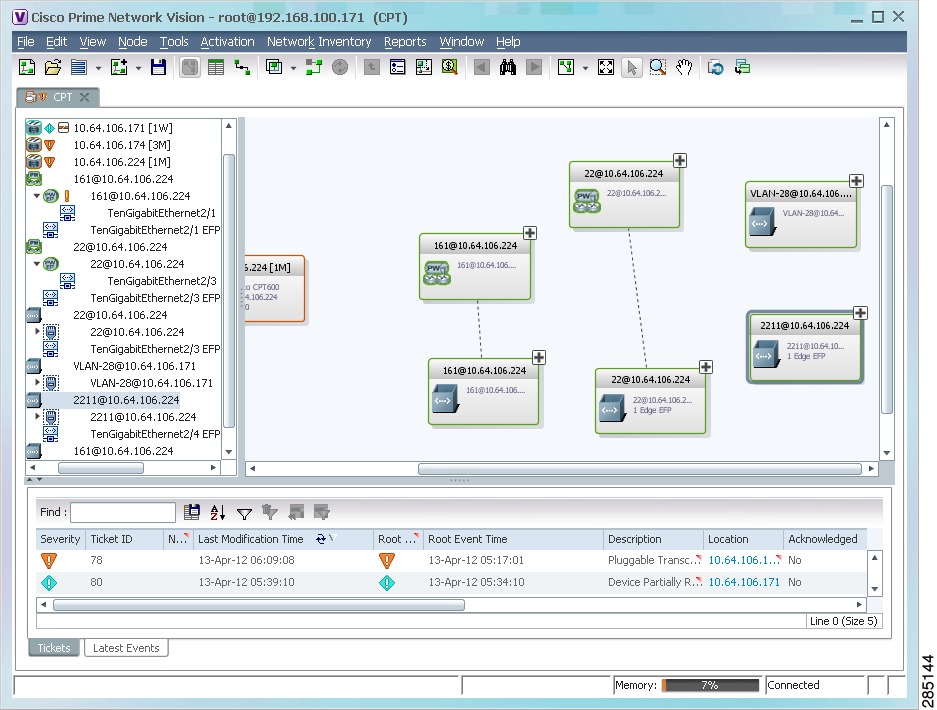The image size is (937, 710).
Task: Sort by the Severity column header
Action: (60, 539)
